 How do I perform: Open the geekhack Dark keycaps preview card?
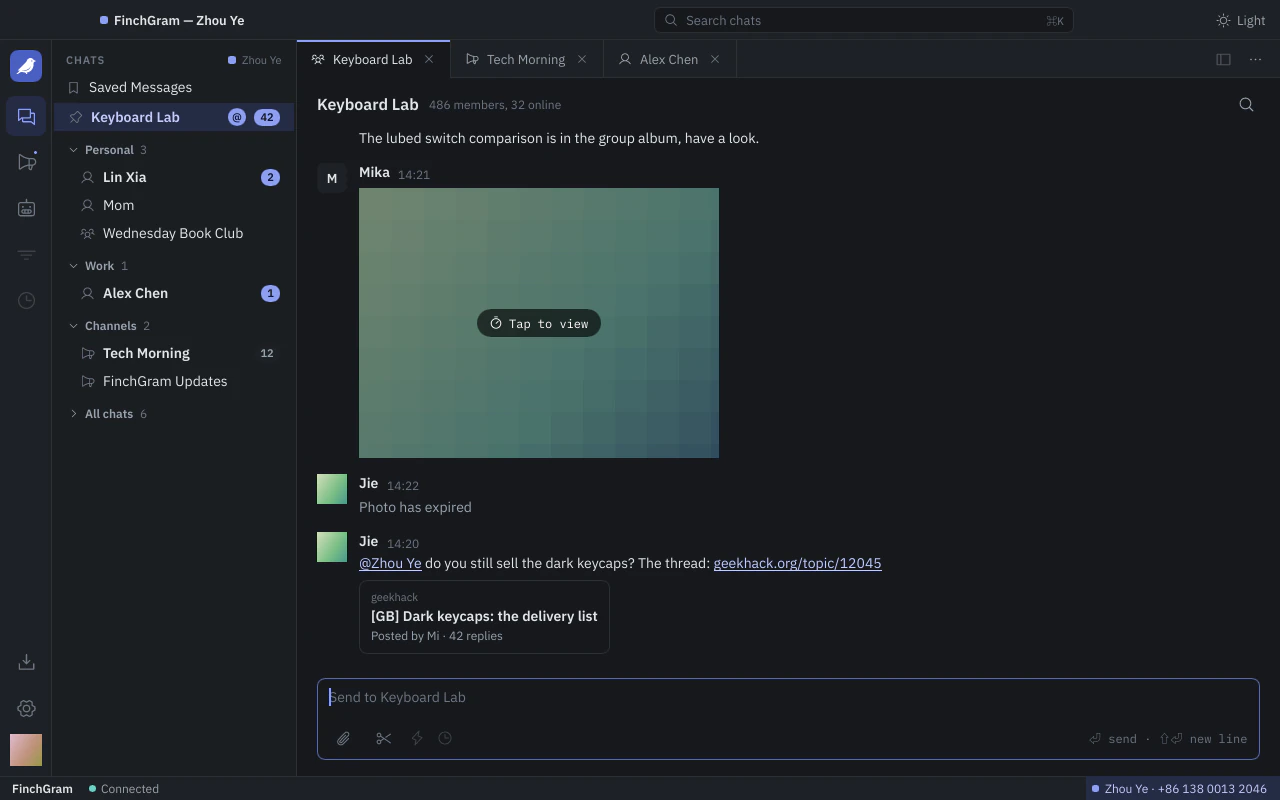[x=484, y=617]
